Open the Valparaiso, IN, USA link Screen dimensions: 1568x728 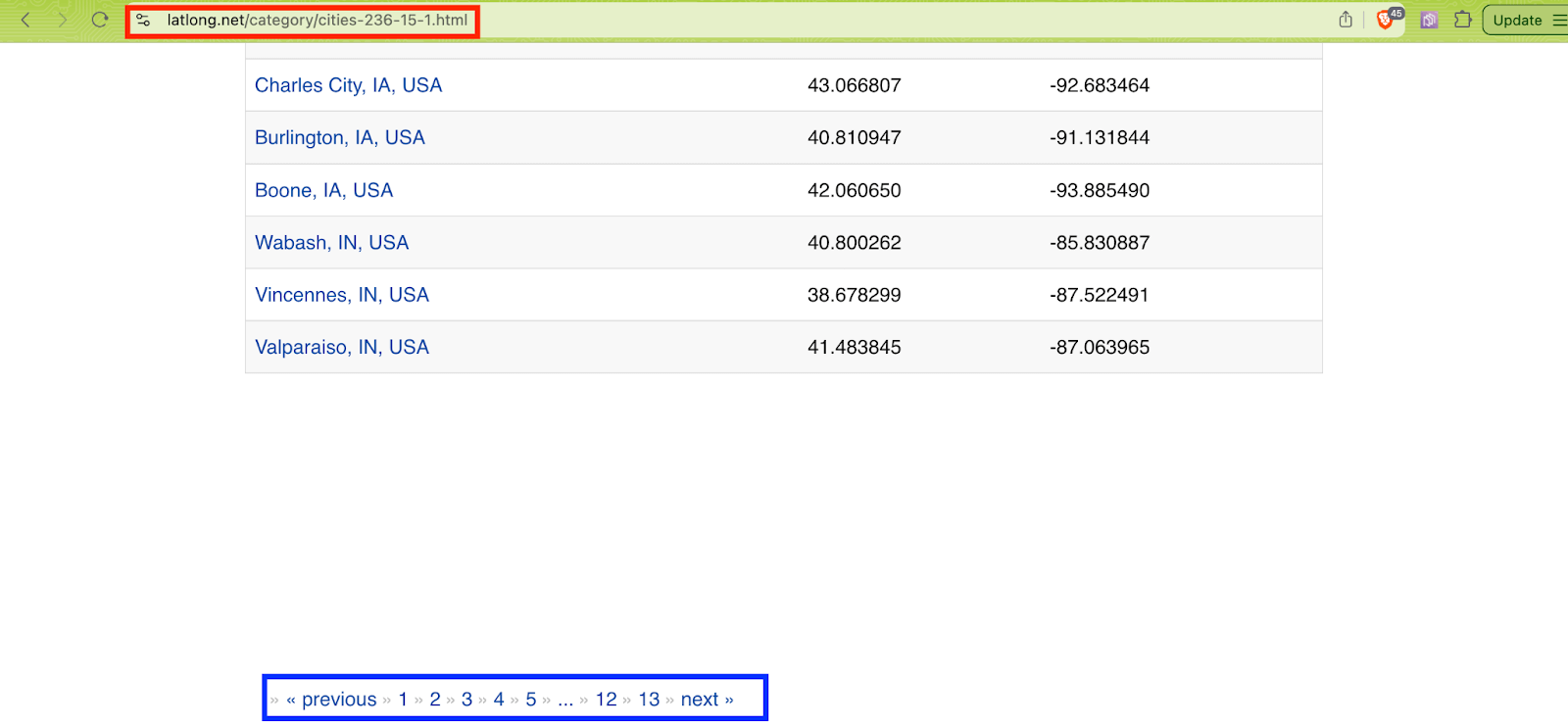click(x=342, y=347)
